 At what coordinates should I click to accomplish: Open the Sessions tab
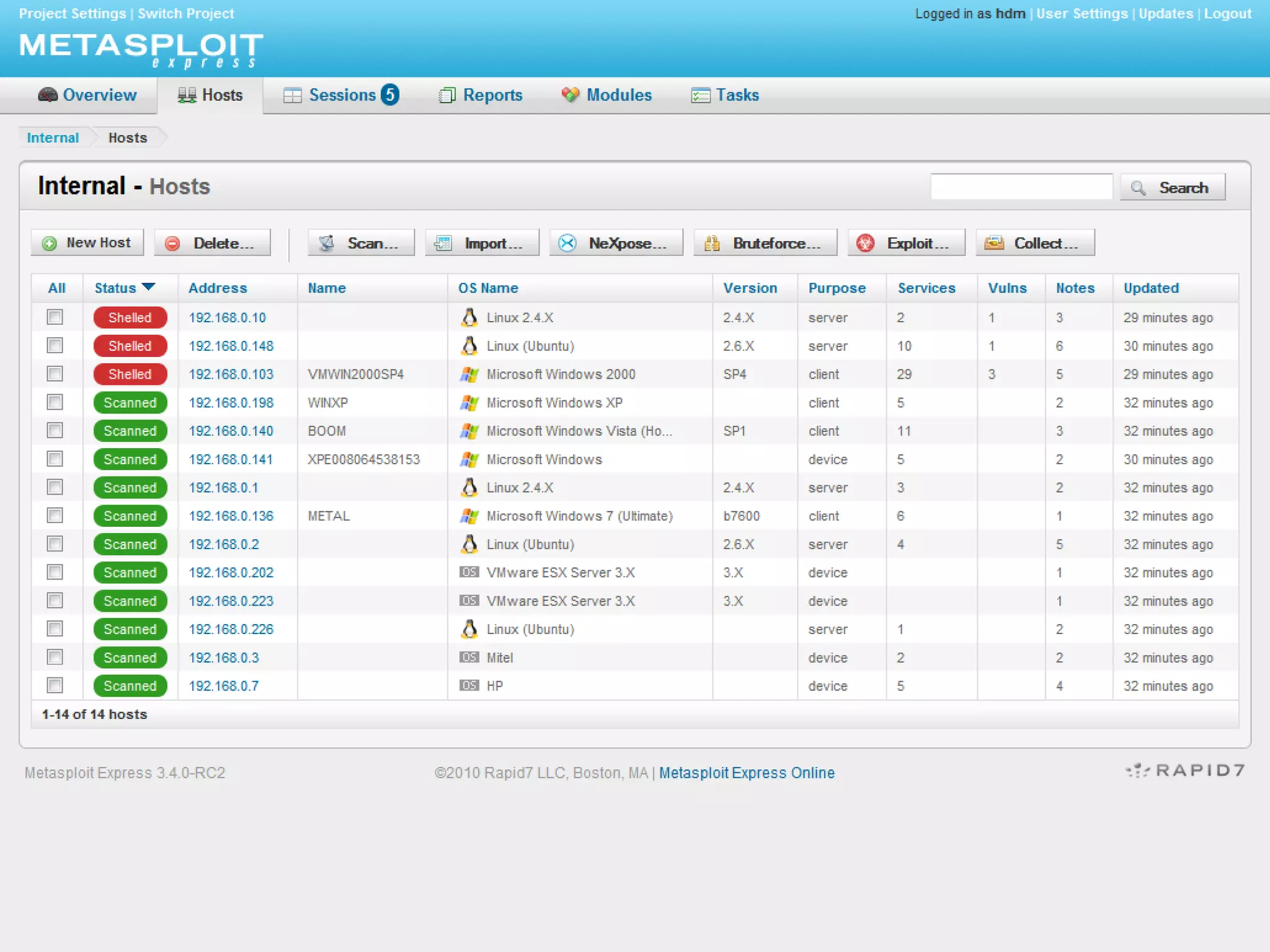click(x=342, y=95)
